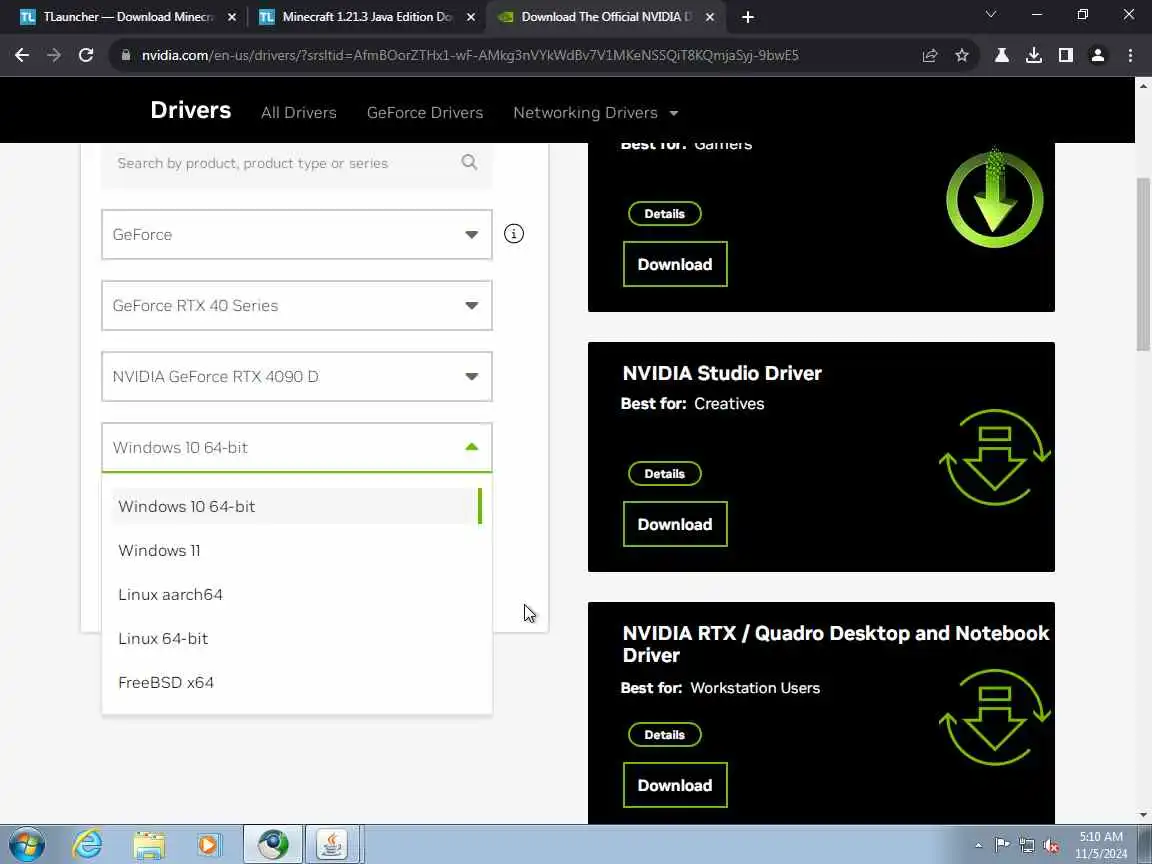Open a new browser tab
The image size is (1152, 864).
748,17
